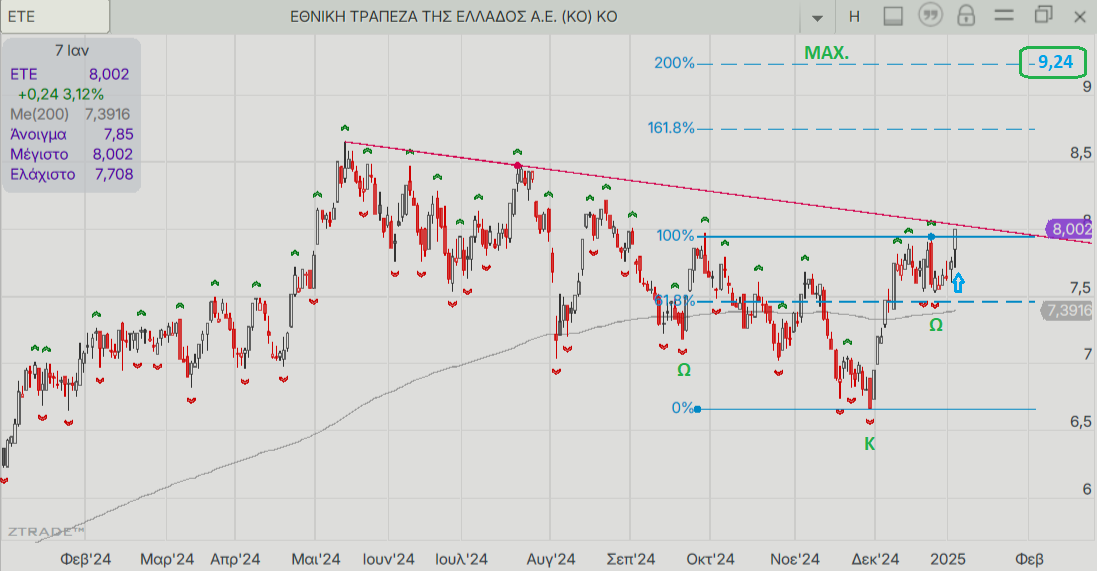Click the Ιουν'24 date axis label
Viewport: 1097px width, 571px height.
pos(388,559)
